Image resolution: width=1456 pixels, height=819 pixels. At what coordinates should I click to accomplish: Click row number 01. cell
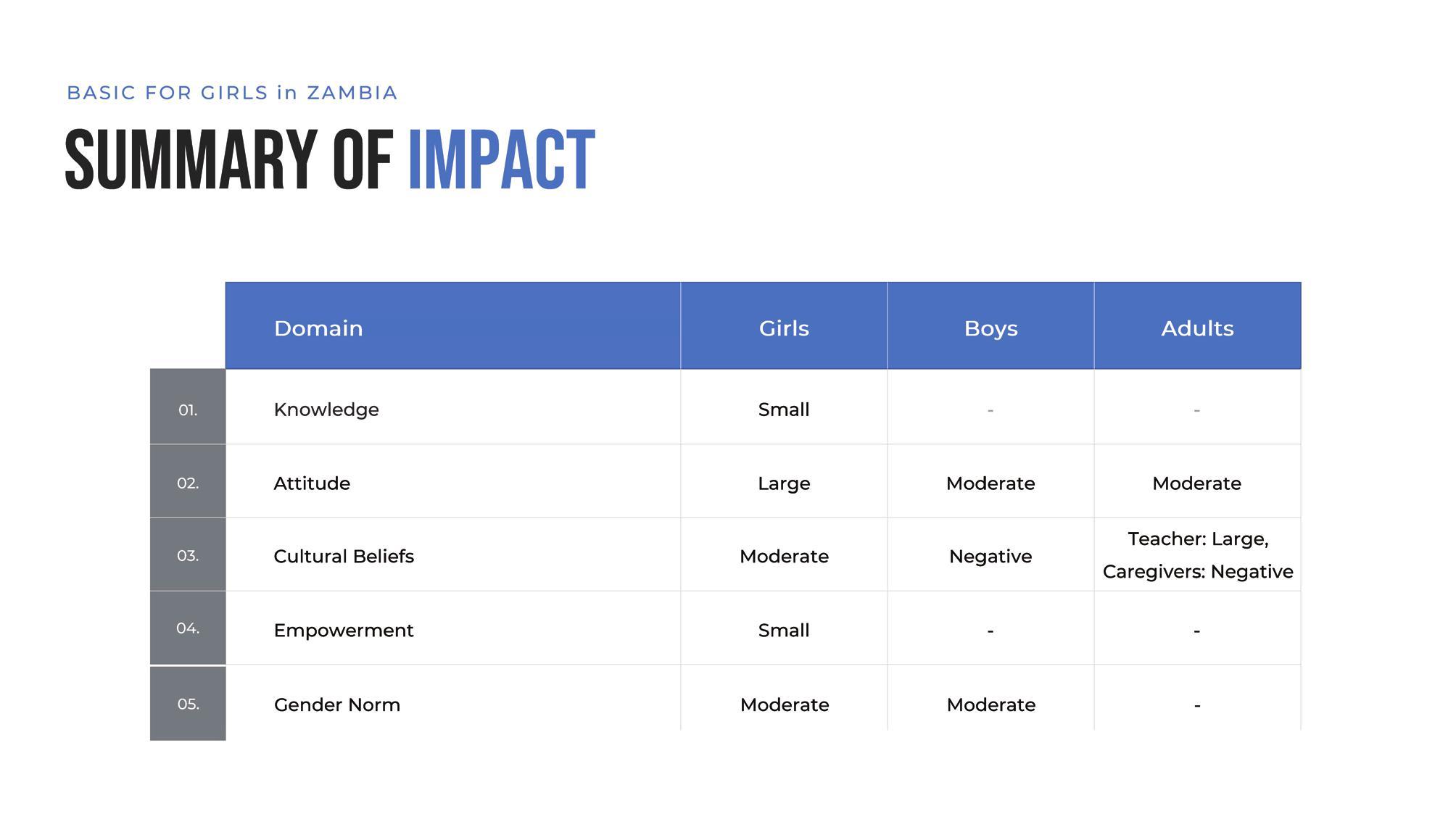pyautogui.click(x=188, y=407)
